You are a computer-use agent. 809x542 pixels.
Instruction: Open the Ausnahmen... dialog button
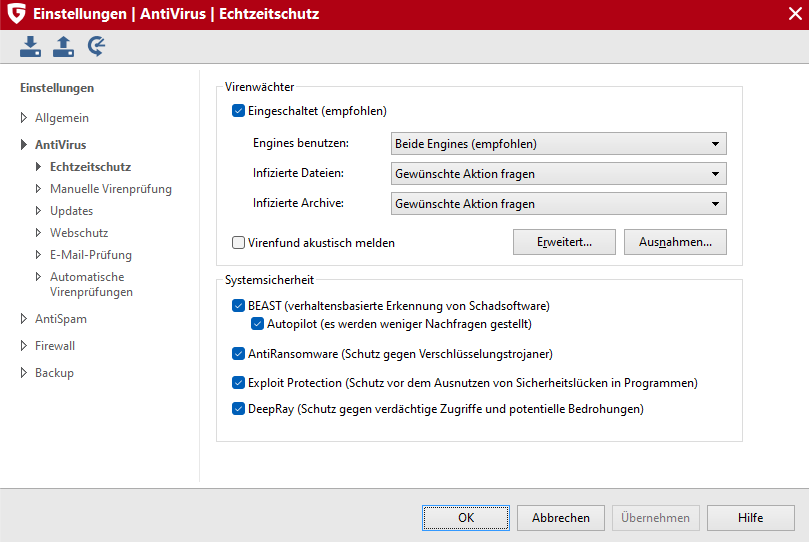click(x=675, y=242)
